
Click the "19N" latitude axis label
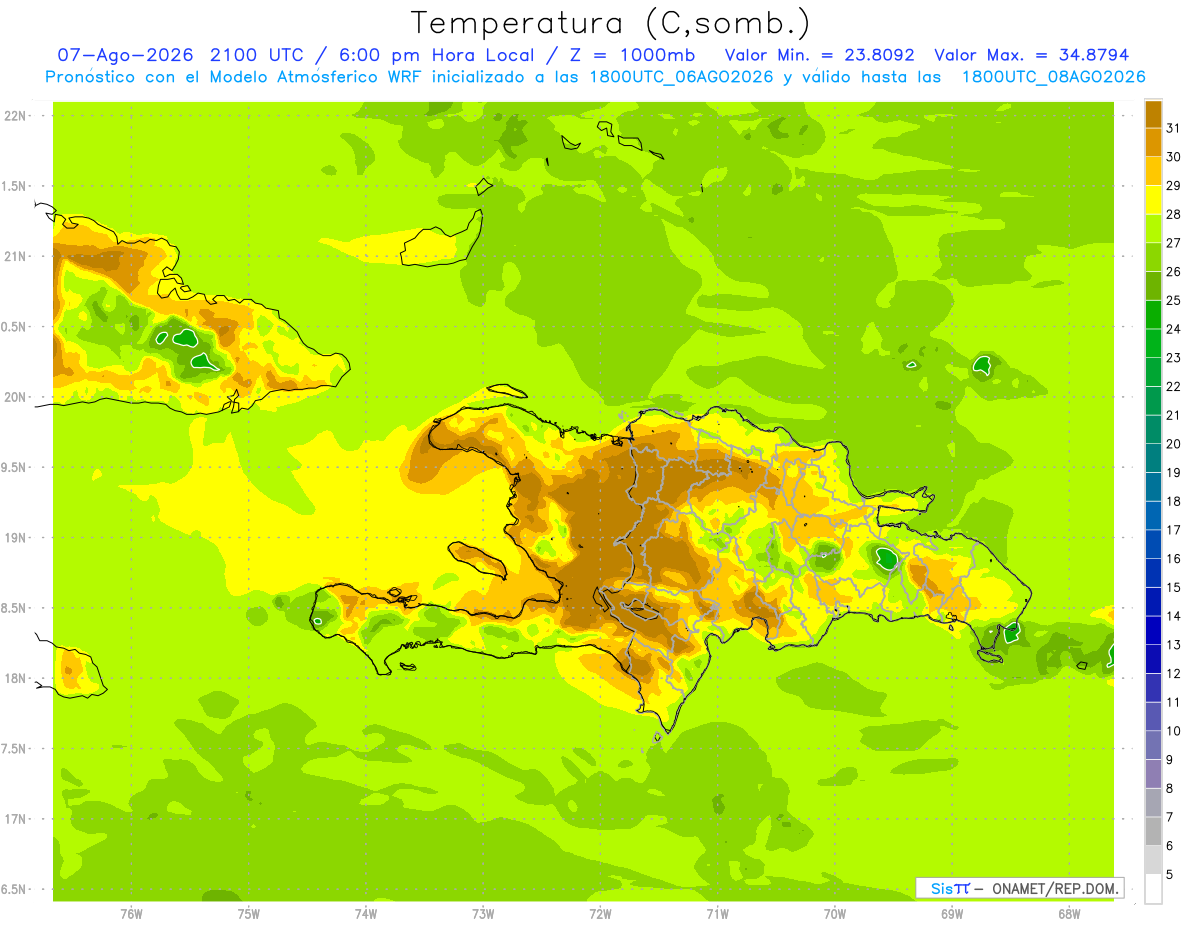pyautogui.click(x=15, y=538)
